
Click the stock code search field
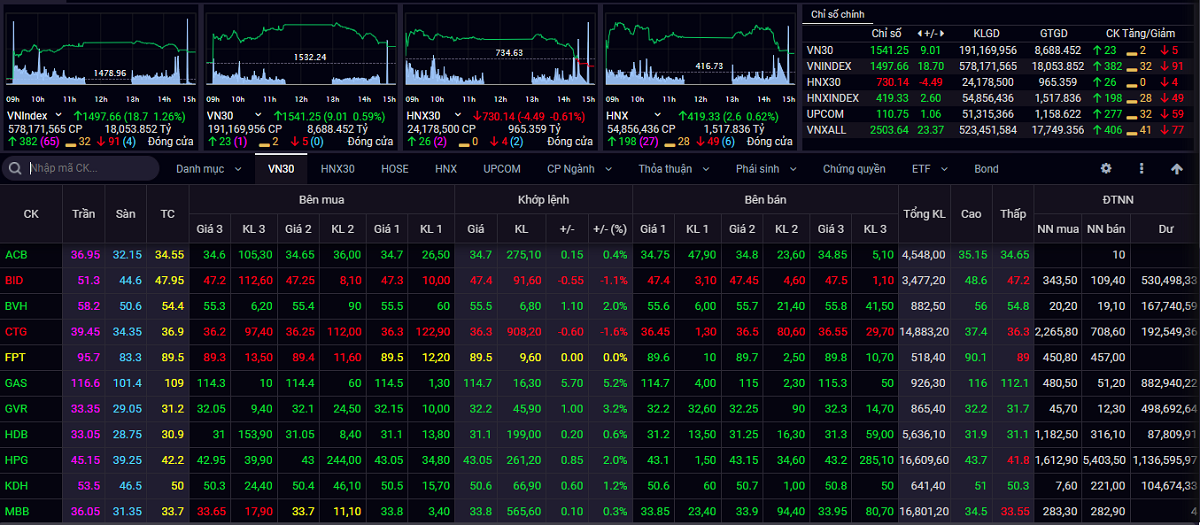pyautogui.click(x=90, y=169)
